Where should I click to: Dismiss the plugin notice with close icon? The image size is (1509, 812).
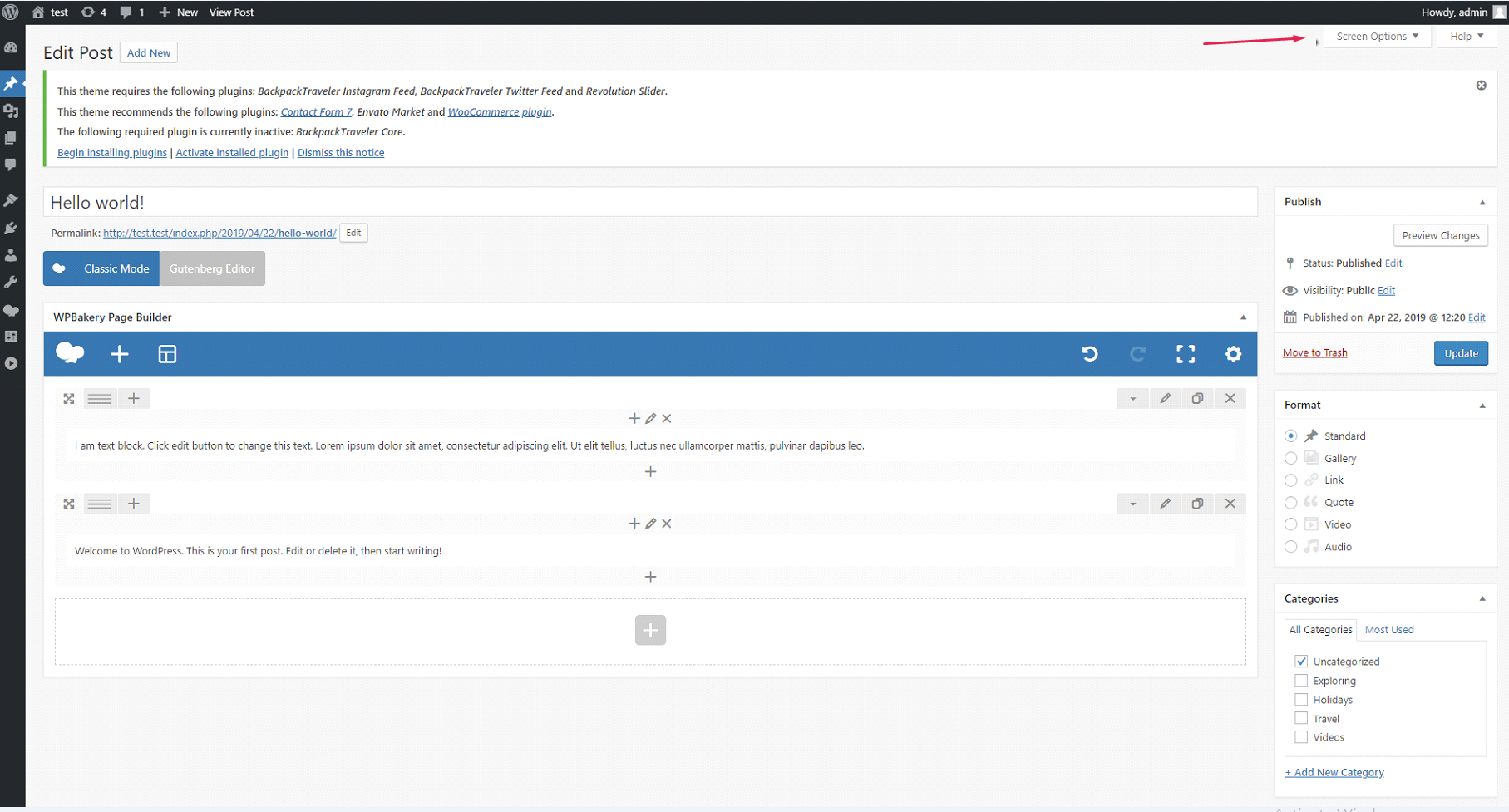(x=1481, y=86)
